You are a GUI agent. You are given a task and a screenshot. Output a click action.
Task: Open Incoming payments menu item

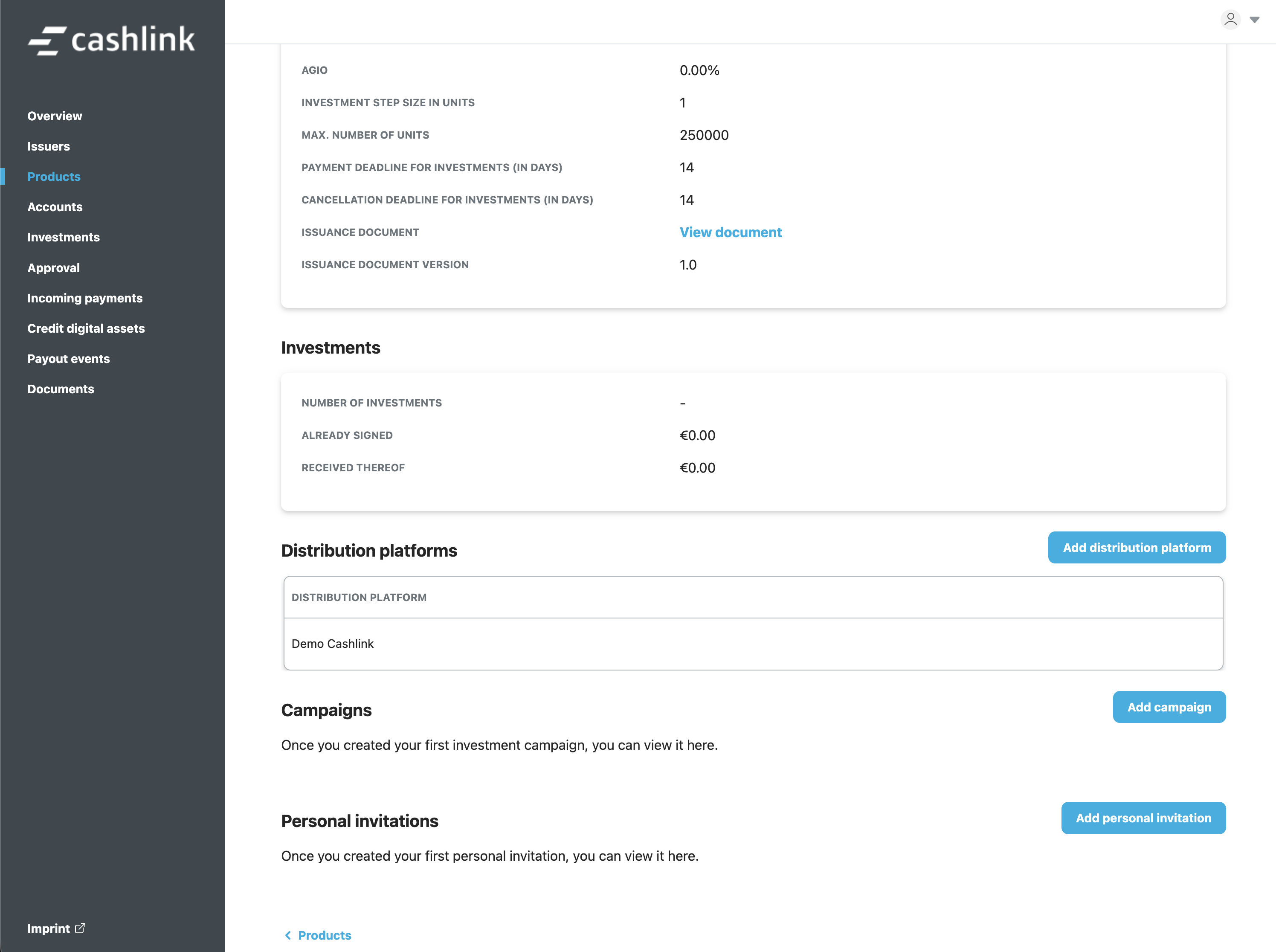tap(85, 298)
